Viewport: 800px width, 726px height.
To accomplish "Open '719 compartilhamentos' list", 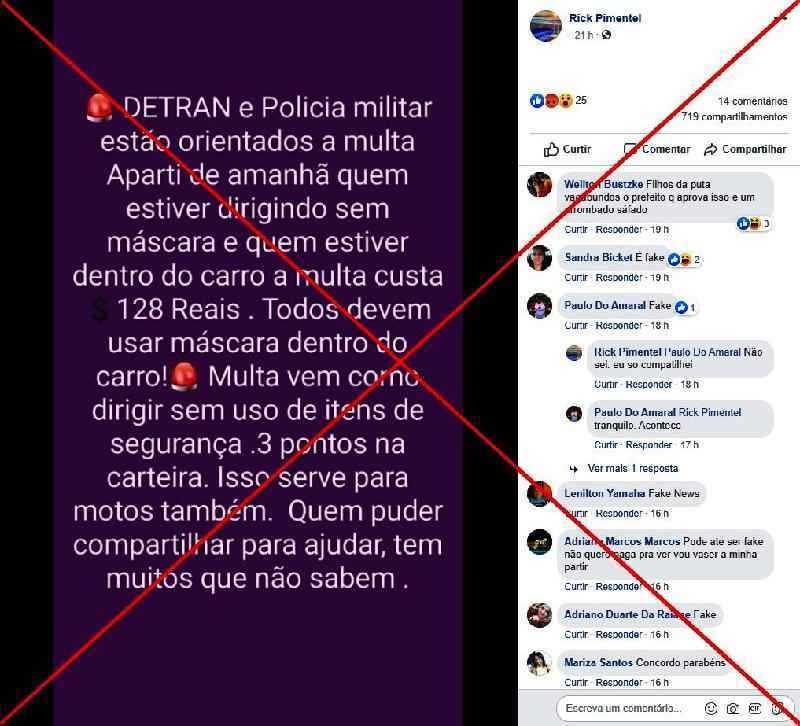I will pyautogui.click(x=734, y=117).
